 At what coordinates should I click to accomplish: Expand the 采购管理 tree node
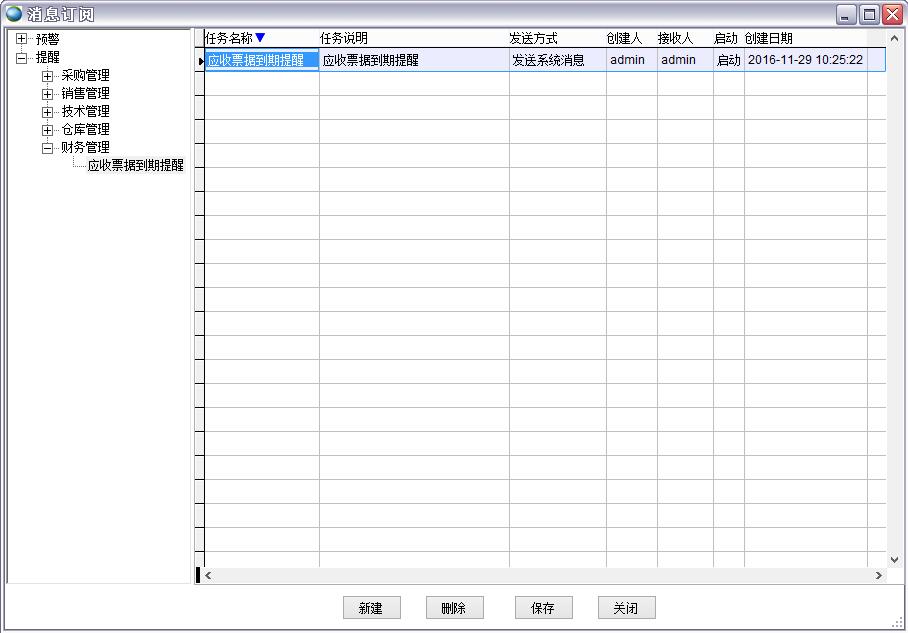coord(47,76)
